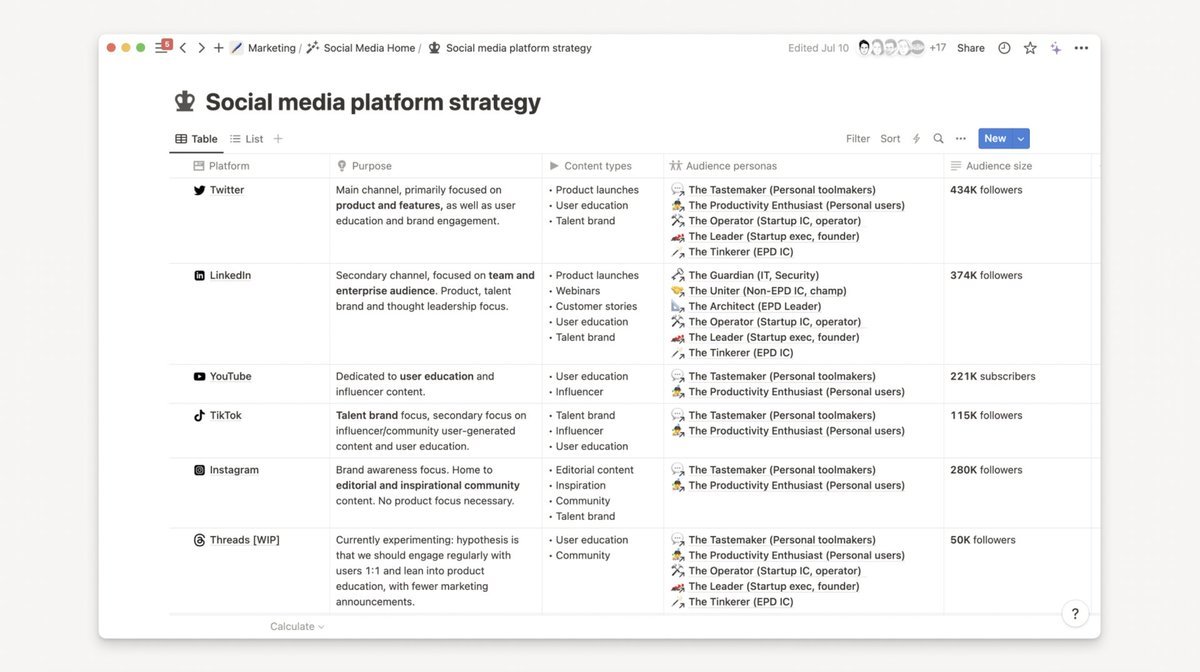Open the sidebar menu with notification badge
Screen dimensions: 1200x672
tap(162, 47)
